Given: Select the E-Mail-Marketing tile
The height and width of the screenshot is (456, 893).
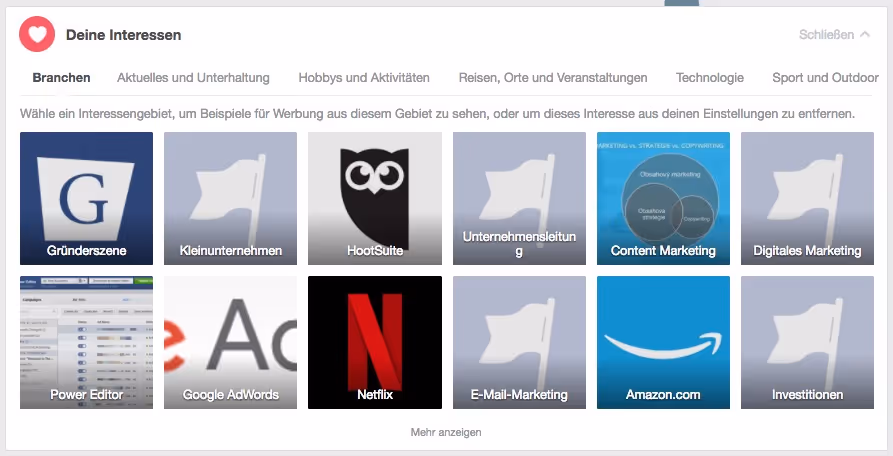Looking at the screenshot, I should [x=519, y=342].
